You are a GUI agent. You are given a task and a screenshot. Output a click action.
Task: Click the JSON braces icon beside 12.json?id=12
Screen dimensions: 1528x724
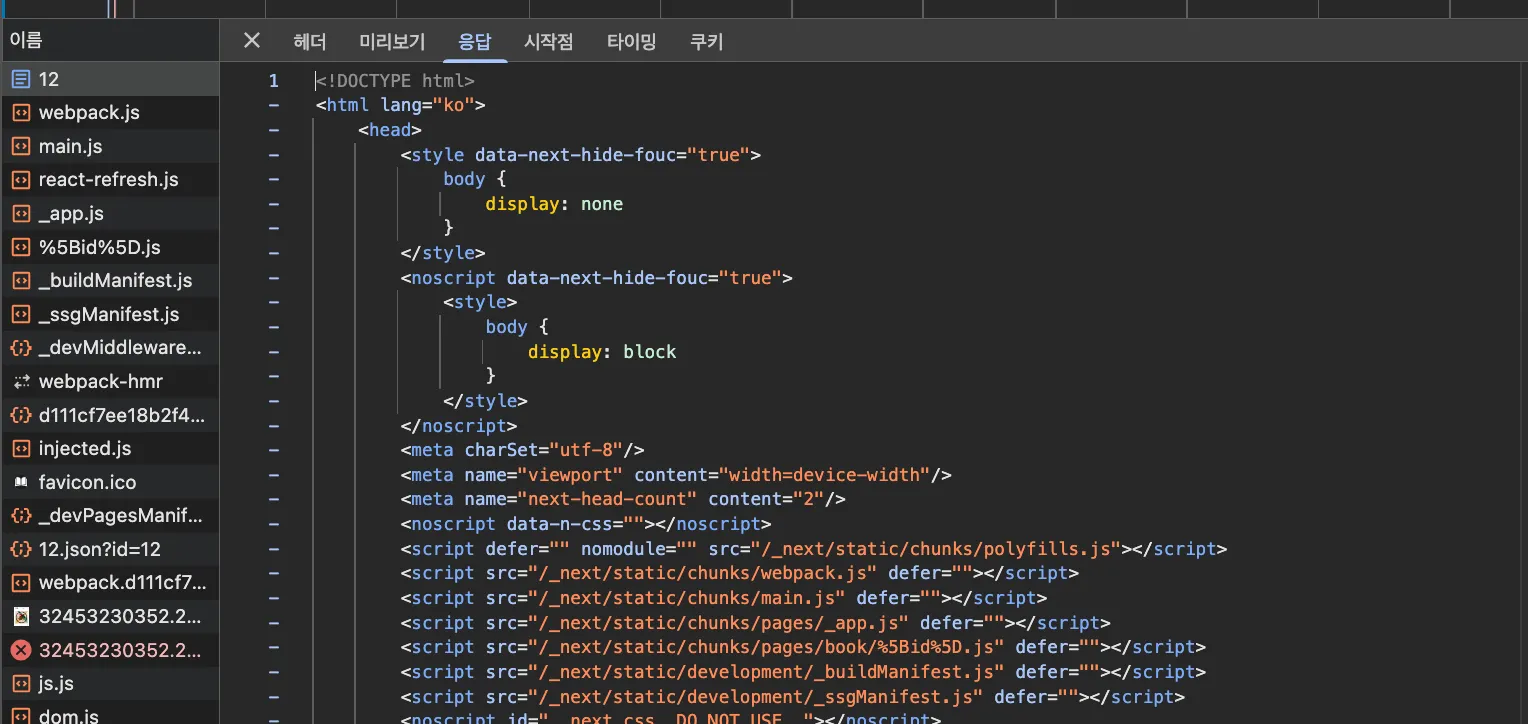pyautogui.click(x=20, y=549)
